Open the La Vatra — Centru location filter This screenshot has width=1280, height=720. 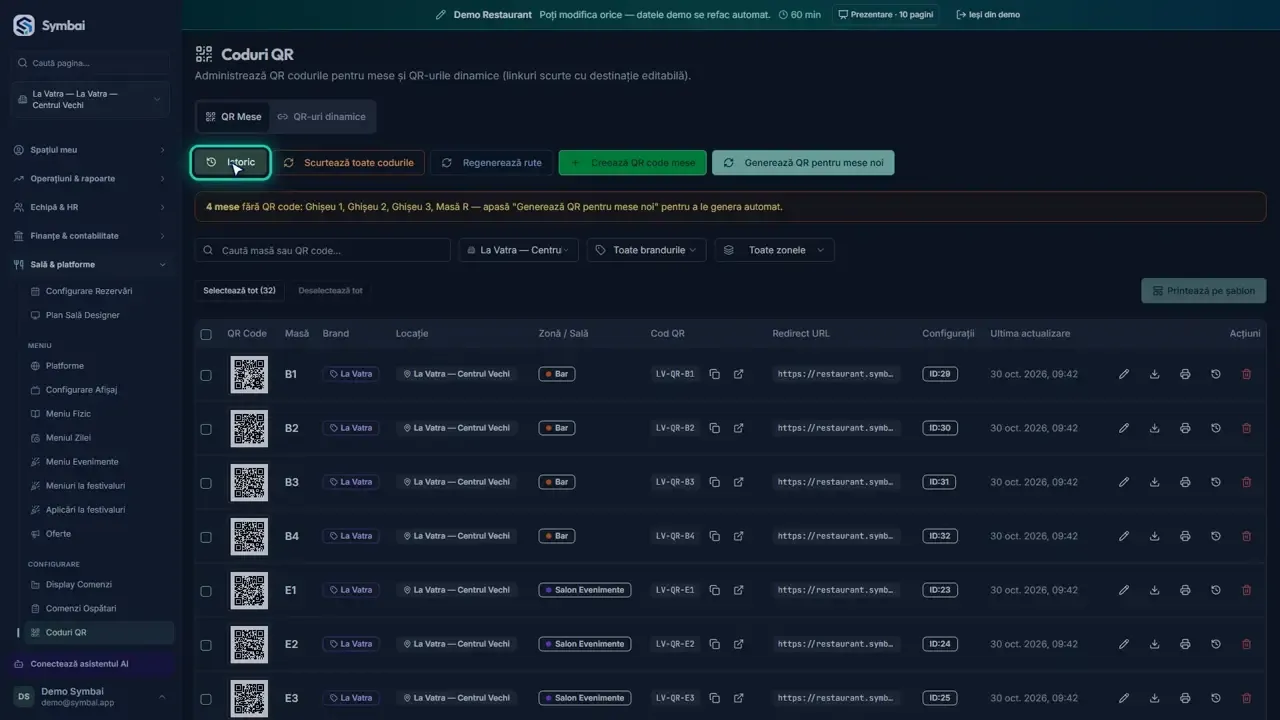pos(519,250)
